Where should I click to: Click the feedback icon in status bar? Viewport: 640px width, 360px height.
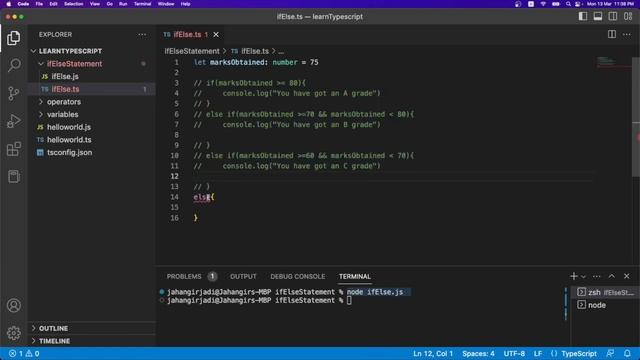click(610, 353)
